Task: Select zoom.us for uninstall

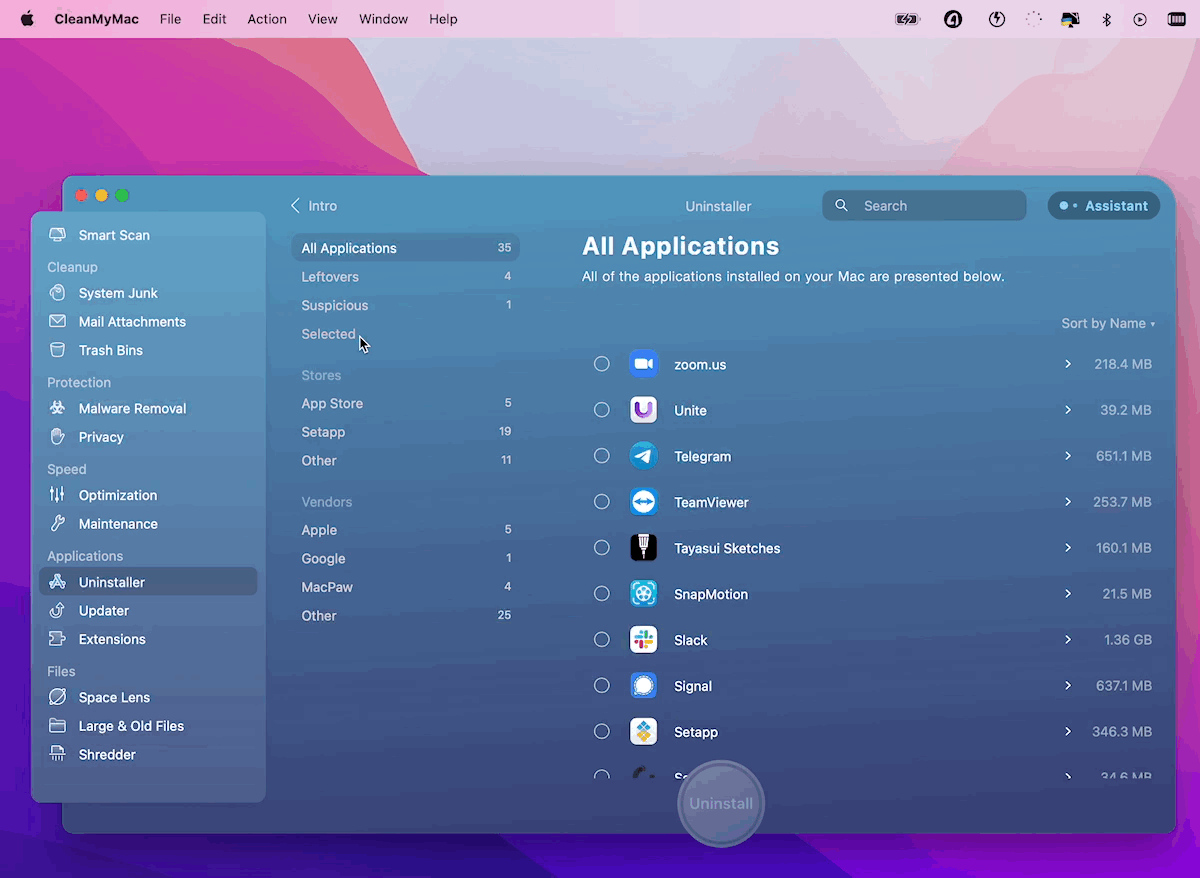Action: 602,364
